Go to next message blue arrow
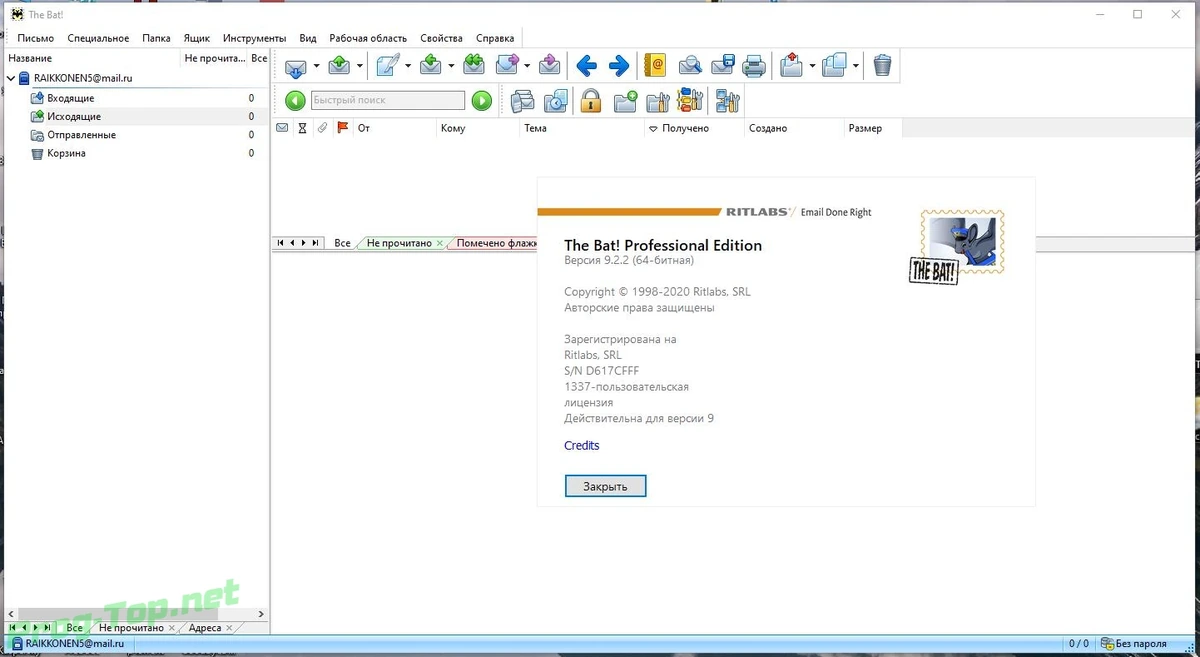Image resolution: width=1200 pixels, height=657 pixels. (619, 67)
